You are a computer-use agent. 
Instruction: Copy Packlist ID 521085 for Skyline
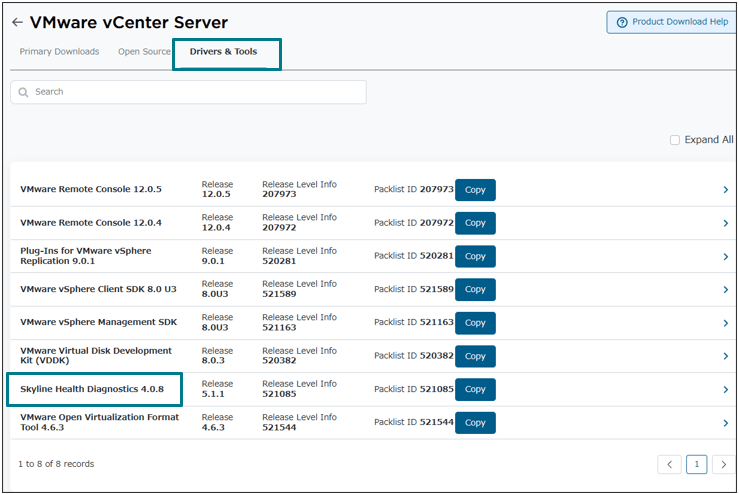(475, 389)
